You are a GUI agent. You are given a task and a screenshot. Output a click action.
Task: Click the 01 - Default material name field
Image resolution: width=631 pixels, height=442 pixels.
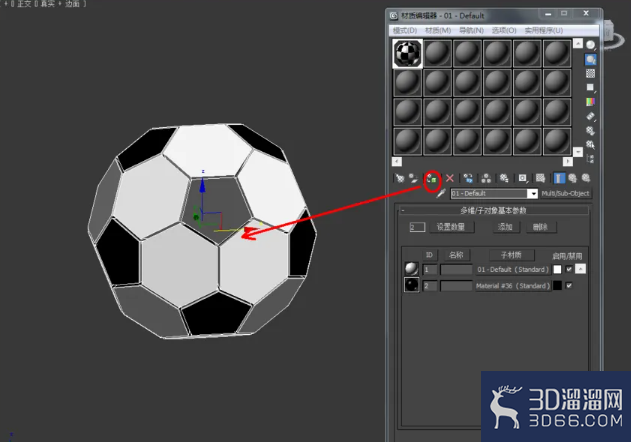pos(489,194)
